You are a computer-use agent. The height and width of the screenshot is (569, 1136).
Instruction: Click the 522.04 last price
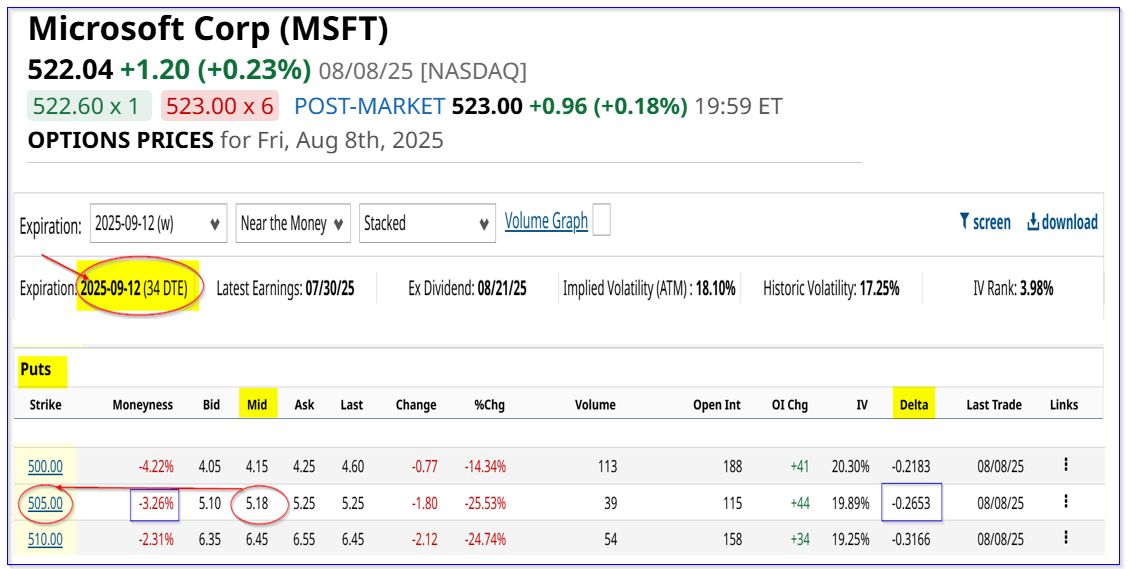click(x=70, y=70)
